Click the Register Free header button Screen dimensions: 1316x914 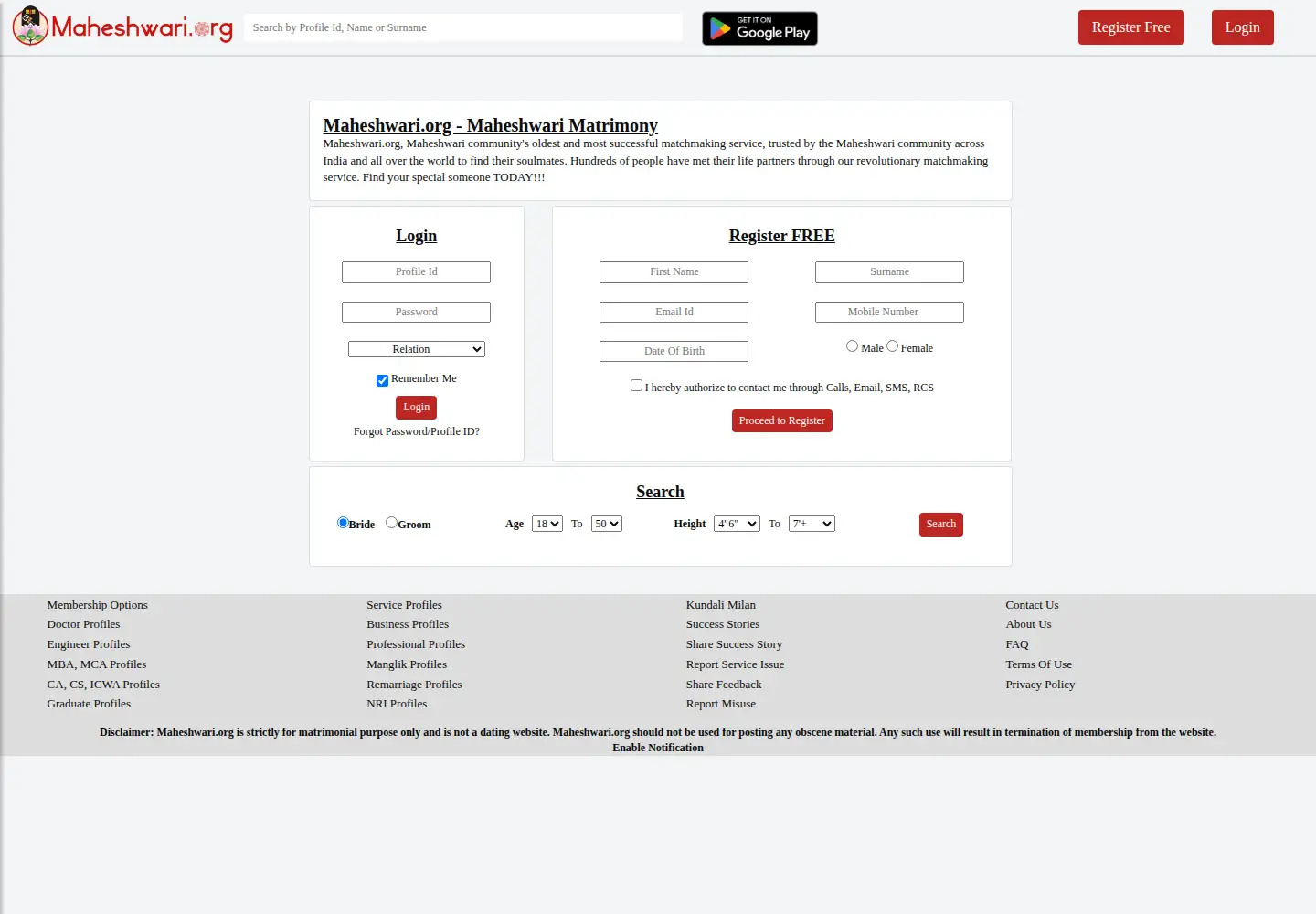tap(1131, 27)
